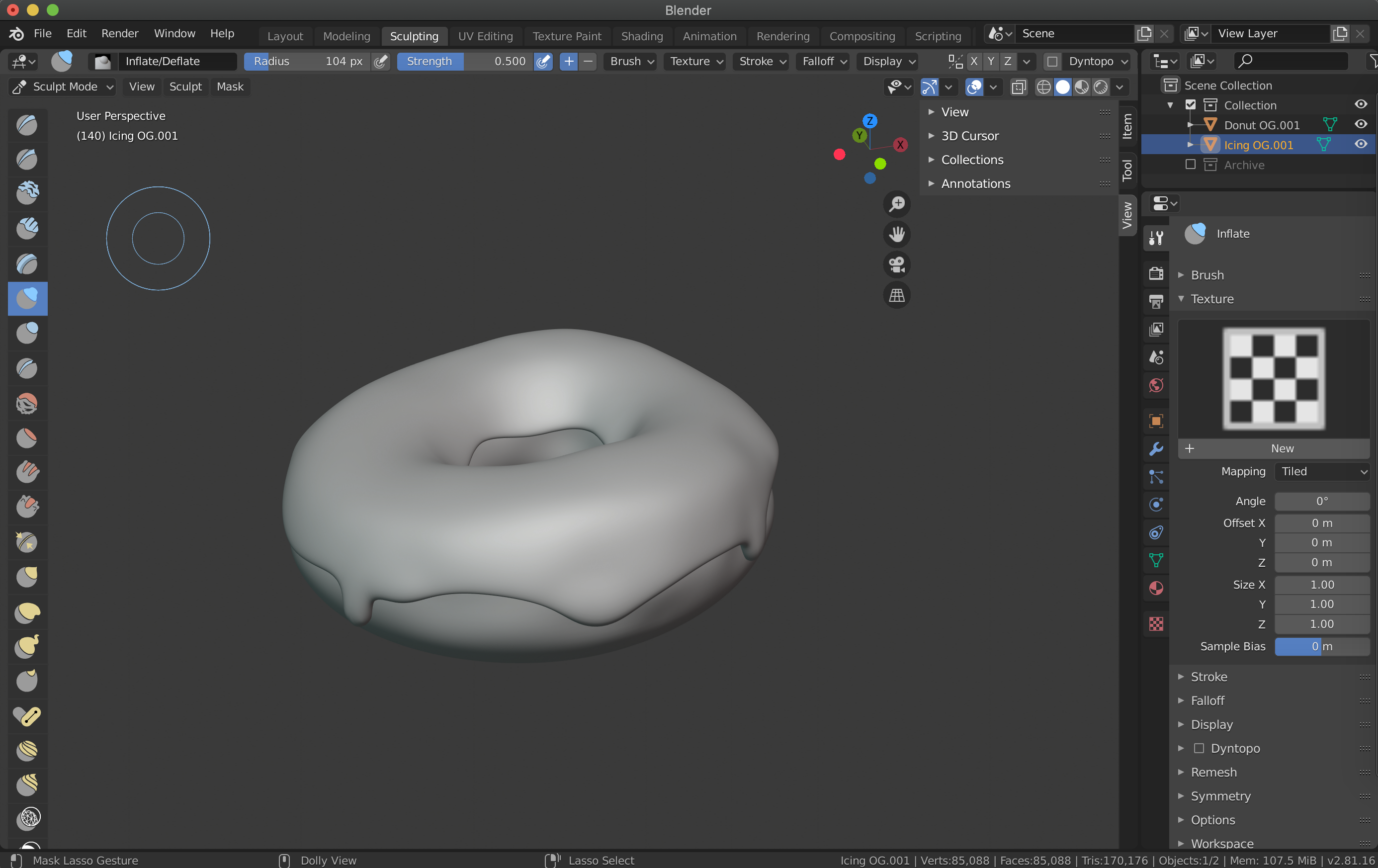Click the zoom magnifier viewport icon

[896, 204]
